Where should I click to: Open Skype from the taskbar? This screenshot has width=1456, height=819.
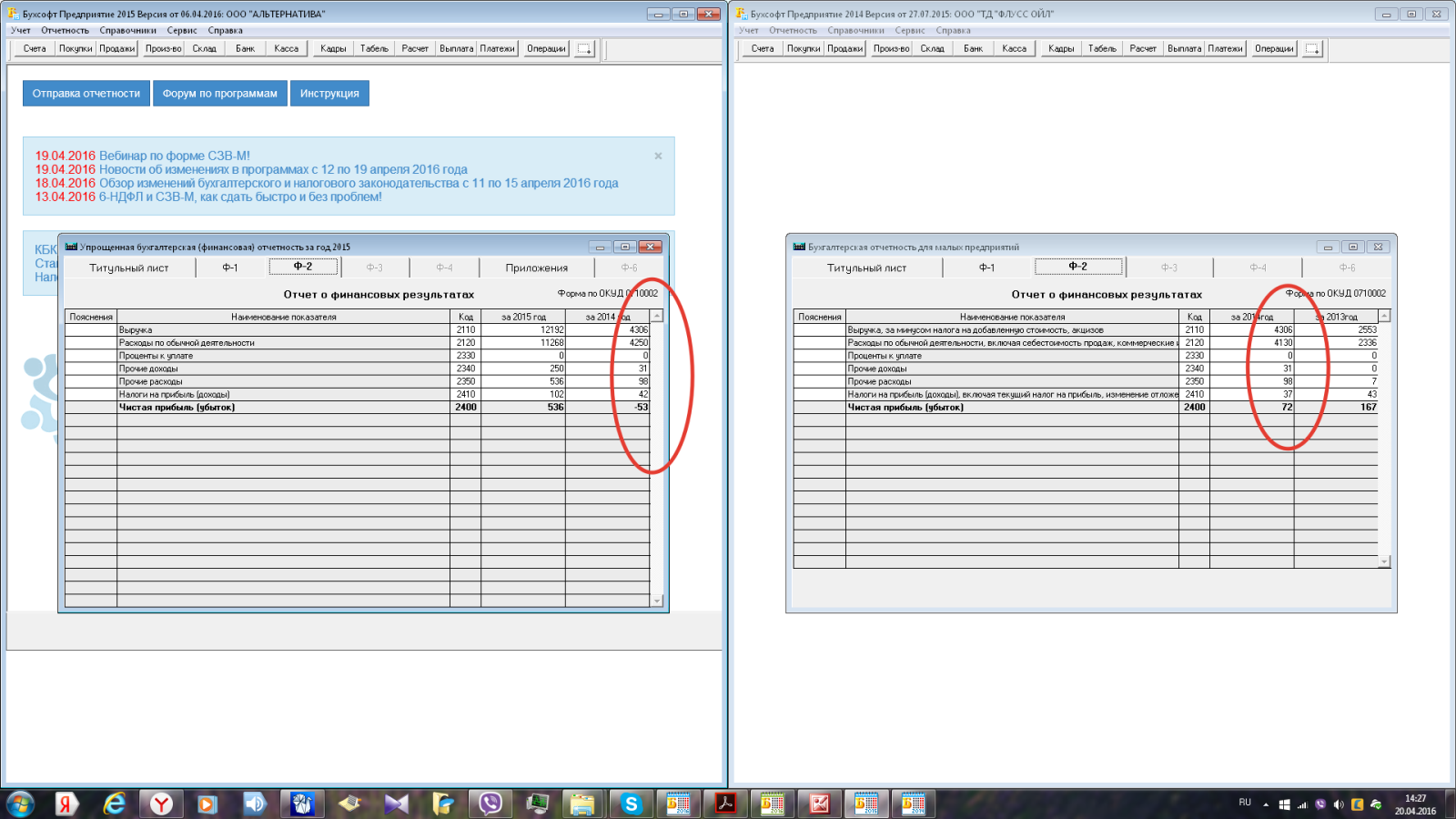631,804
